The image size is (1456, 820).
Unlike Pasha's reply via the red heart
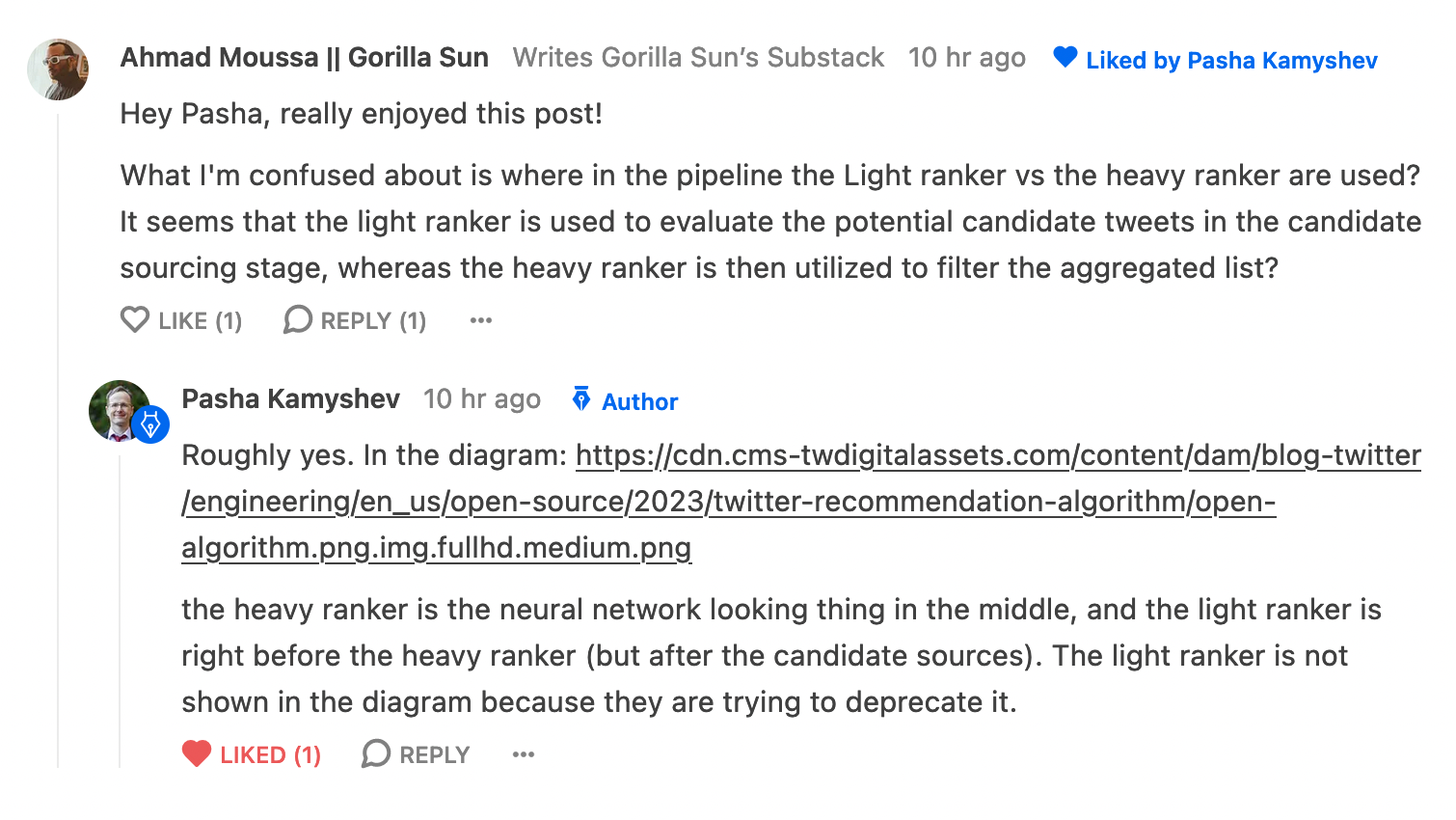click(x=197, y=753)
